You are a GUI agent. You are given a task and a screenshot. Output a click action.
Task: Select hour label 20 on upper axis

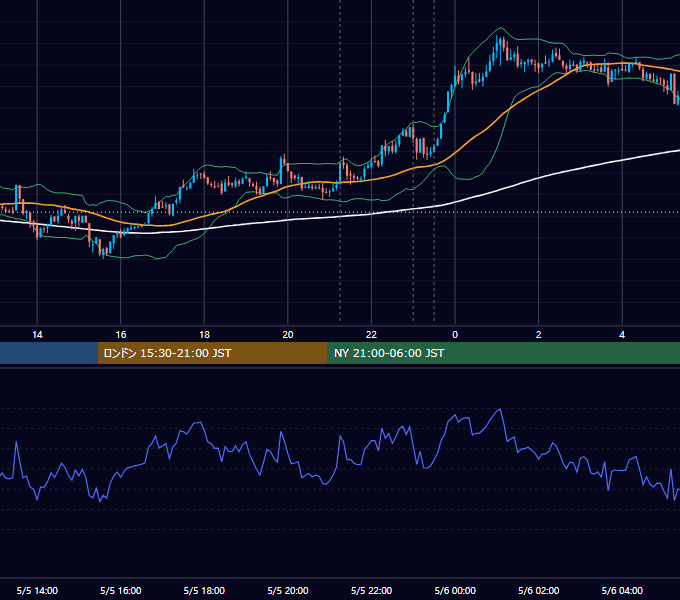[x=288, y=335]
